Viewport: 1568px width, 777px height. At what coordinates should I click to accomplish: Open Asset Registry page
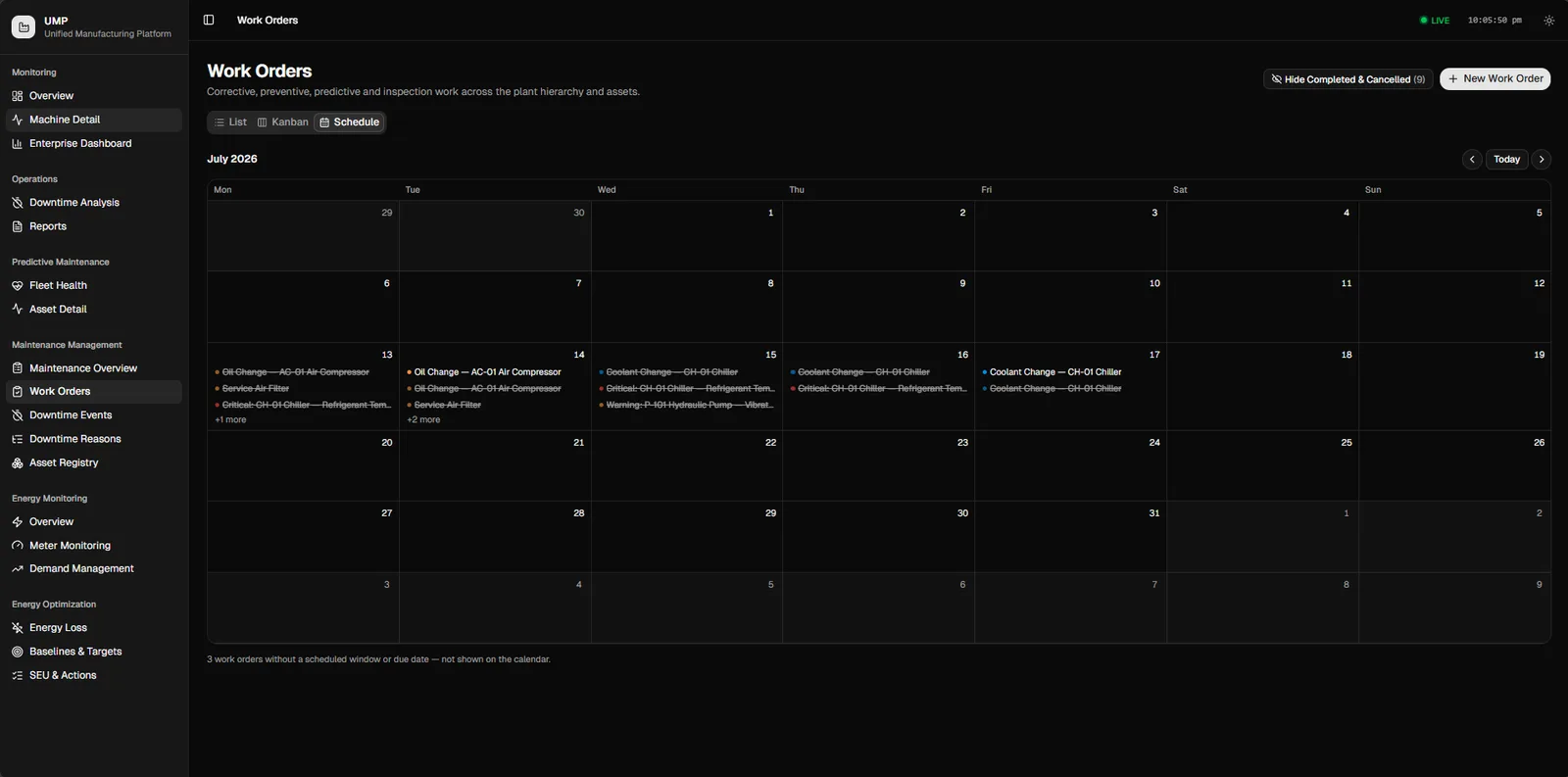coord(94,462)
